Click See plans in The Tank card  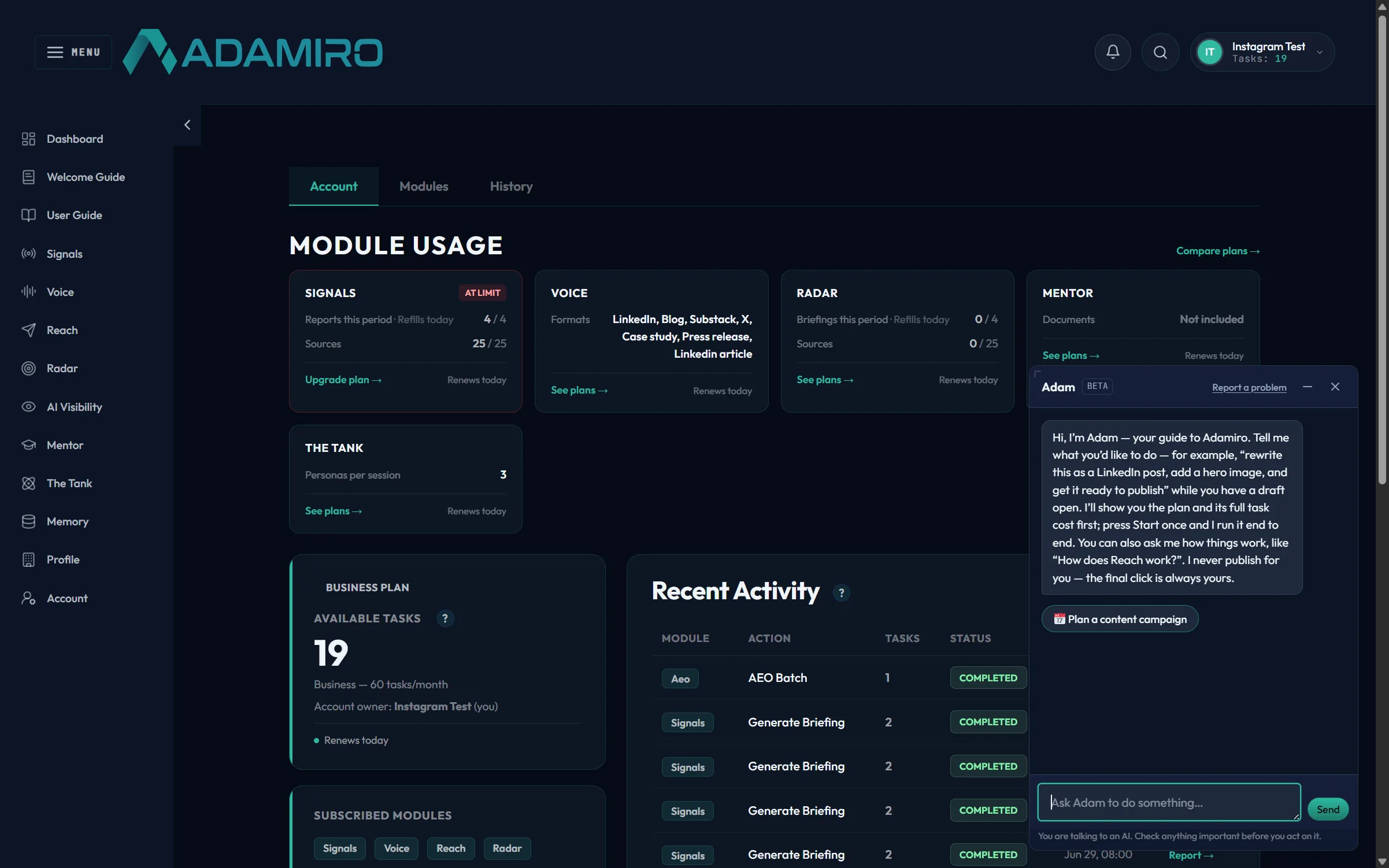click(x=334, y=511)
